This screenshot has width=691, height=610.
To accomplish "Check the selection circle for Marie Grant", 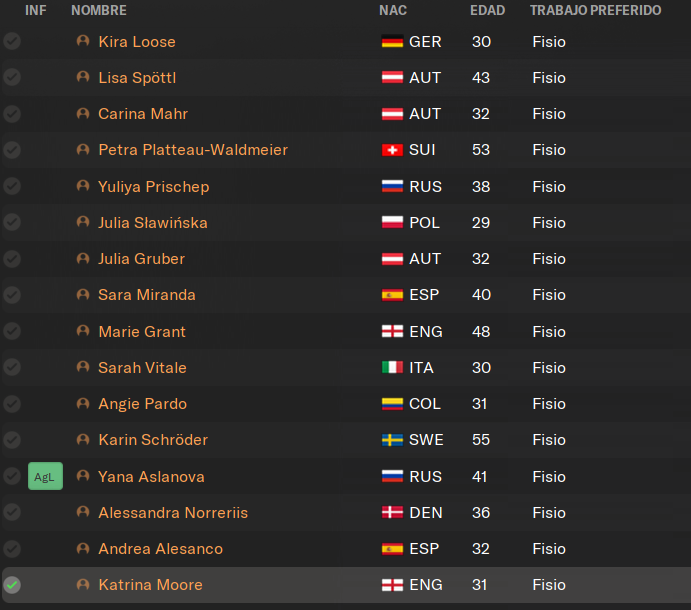I will [12, 331].
